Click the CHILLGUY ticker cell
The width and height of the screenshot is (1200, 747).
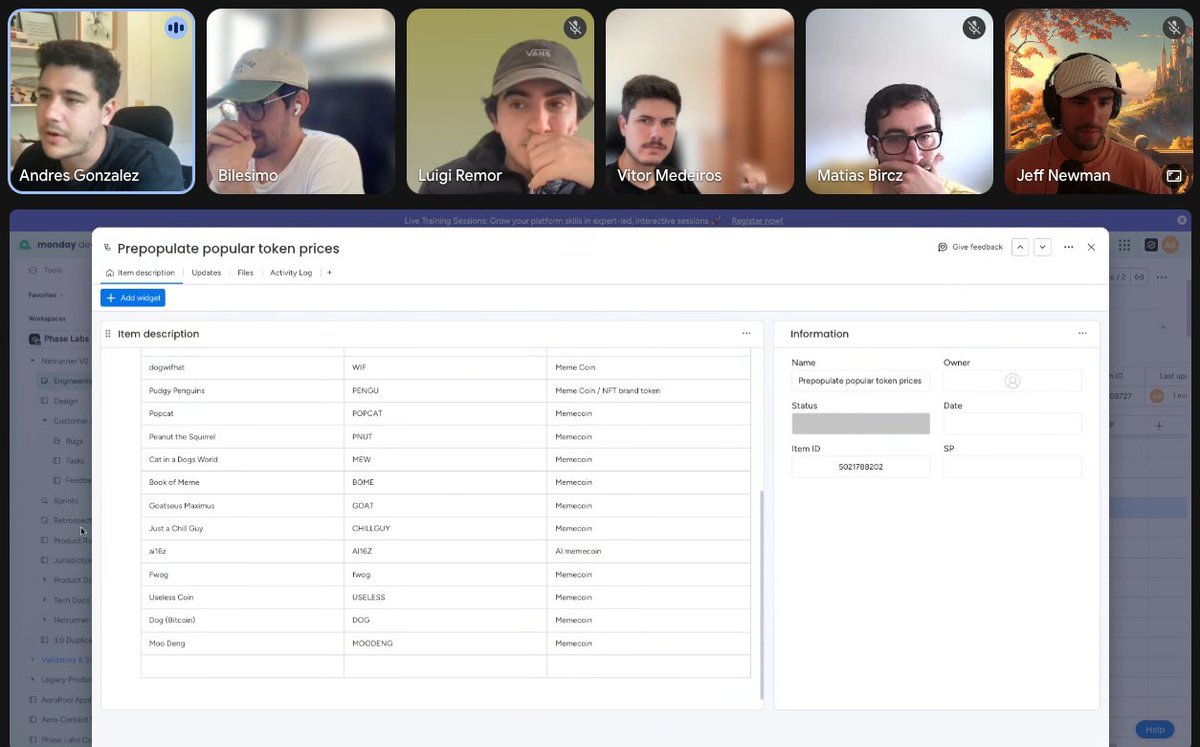point(445,528)
